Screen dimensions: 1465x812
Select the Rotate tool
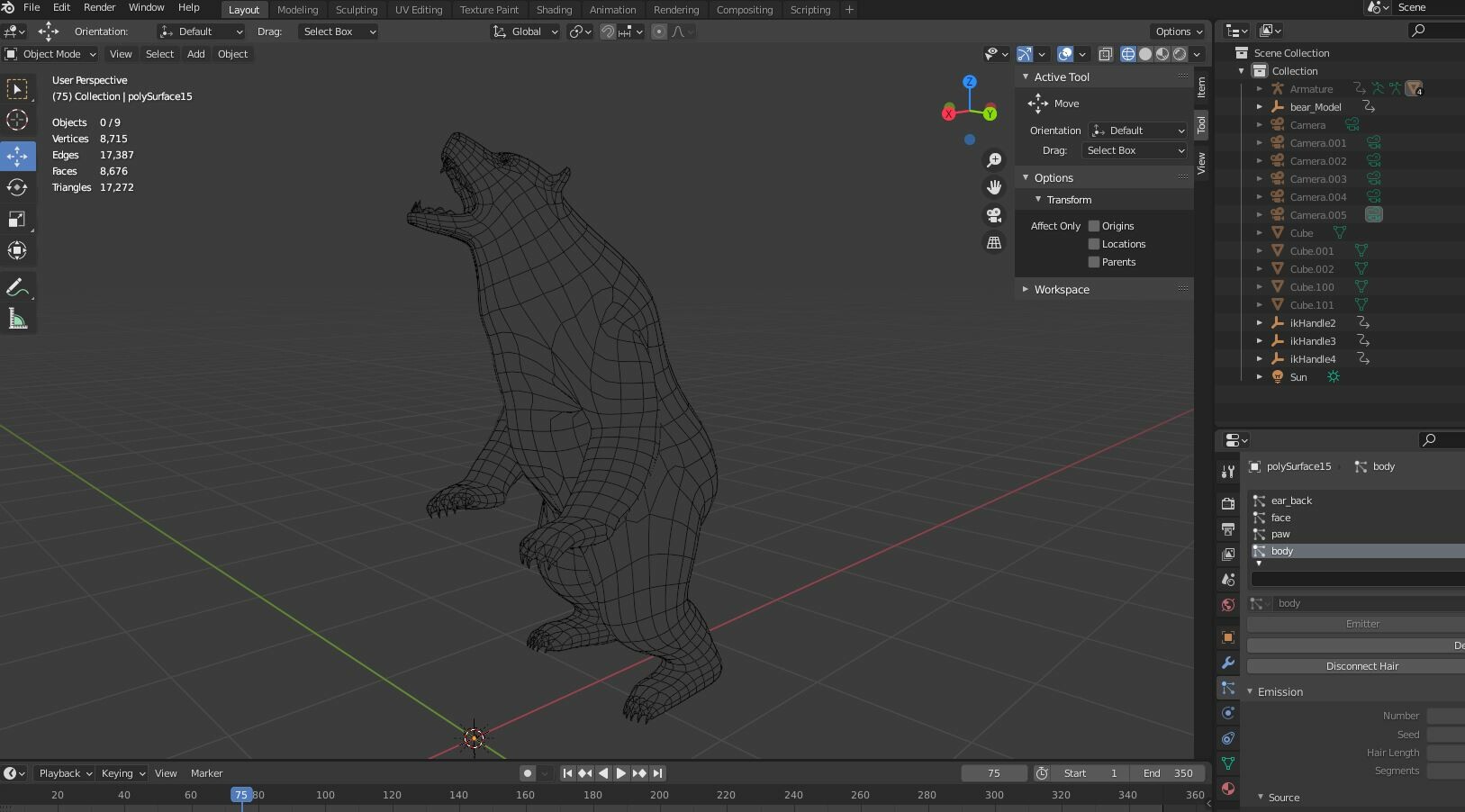pyautogui.click(x=17, y=187)
